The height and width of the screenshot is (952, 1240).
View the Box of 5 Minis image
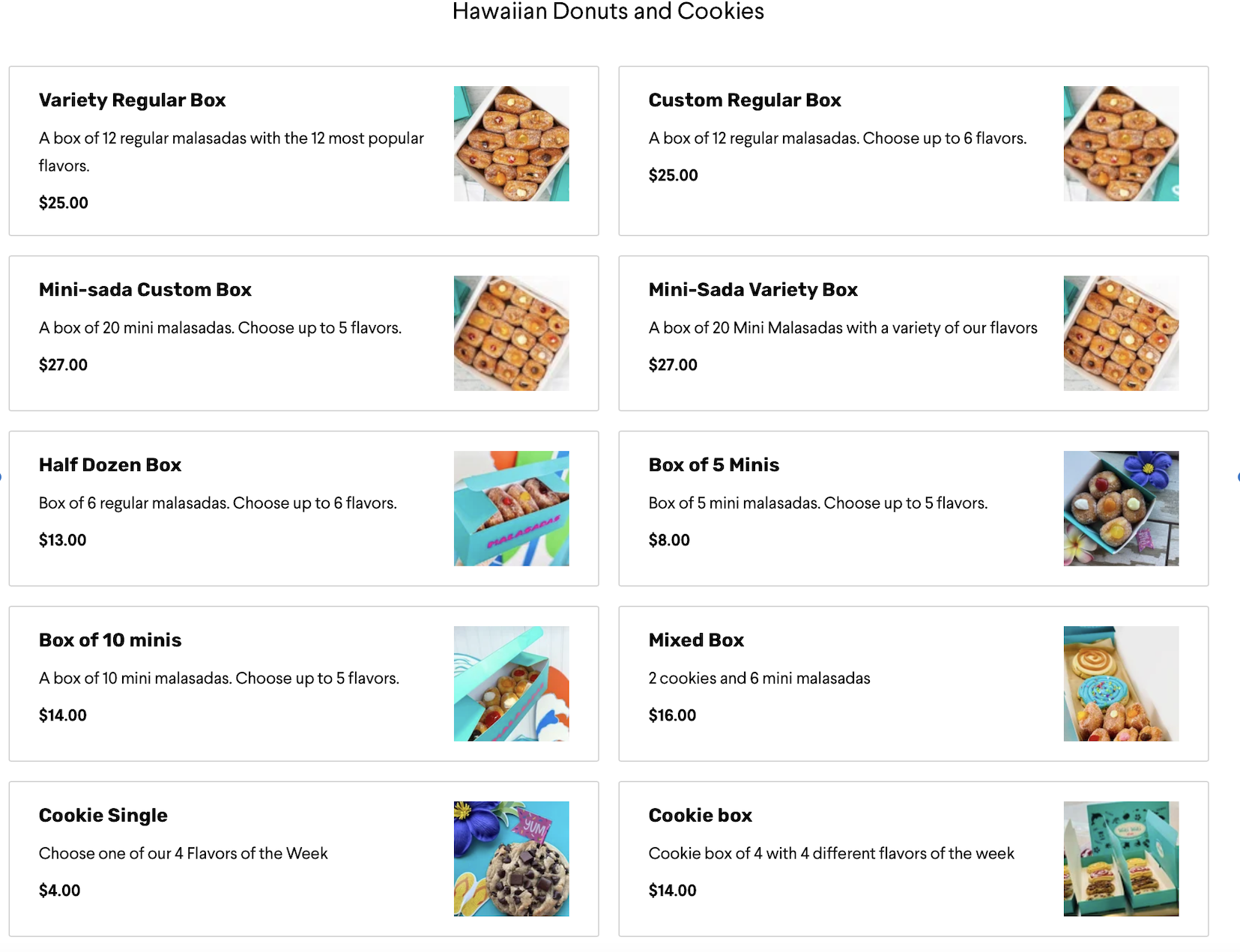coord(1121,508)
